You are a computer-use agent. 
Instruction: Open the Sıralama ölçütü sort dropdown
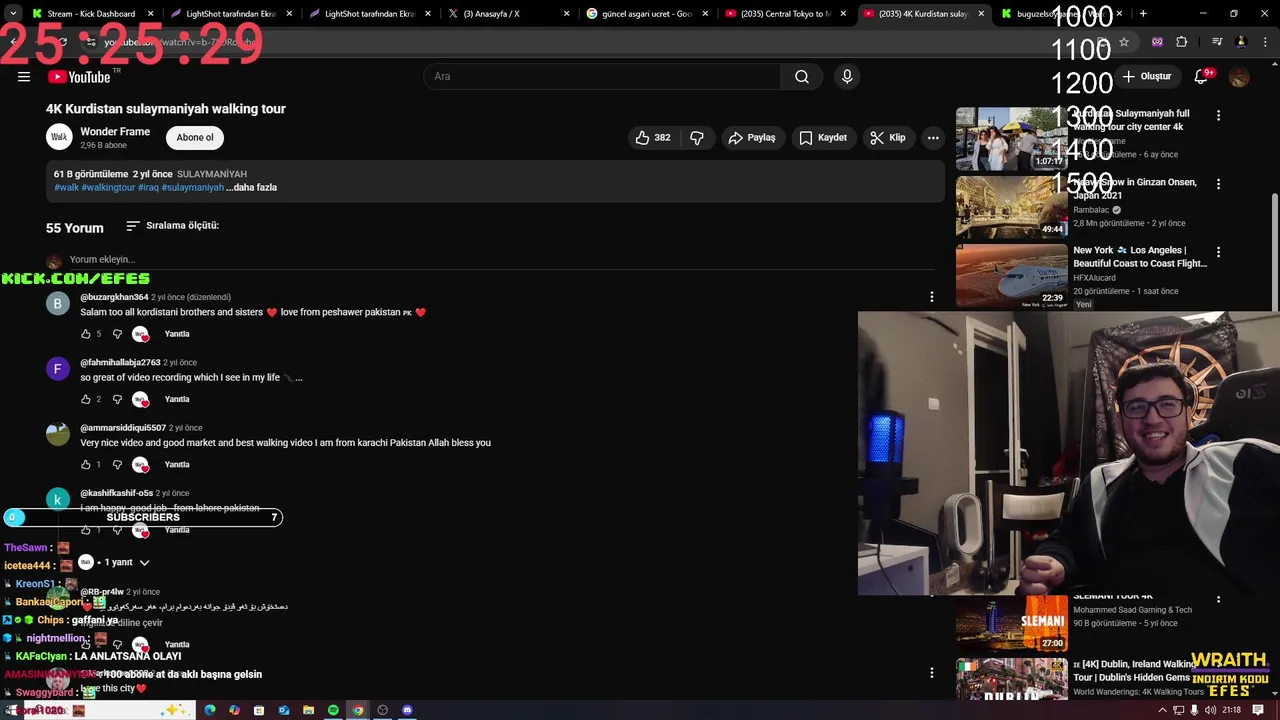(172, 226)
